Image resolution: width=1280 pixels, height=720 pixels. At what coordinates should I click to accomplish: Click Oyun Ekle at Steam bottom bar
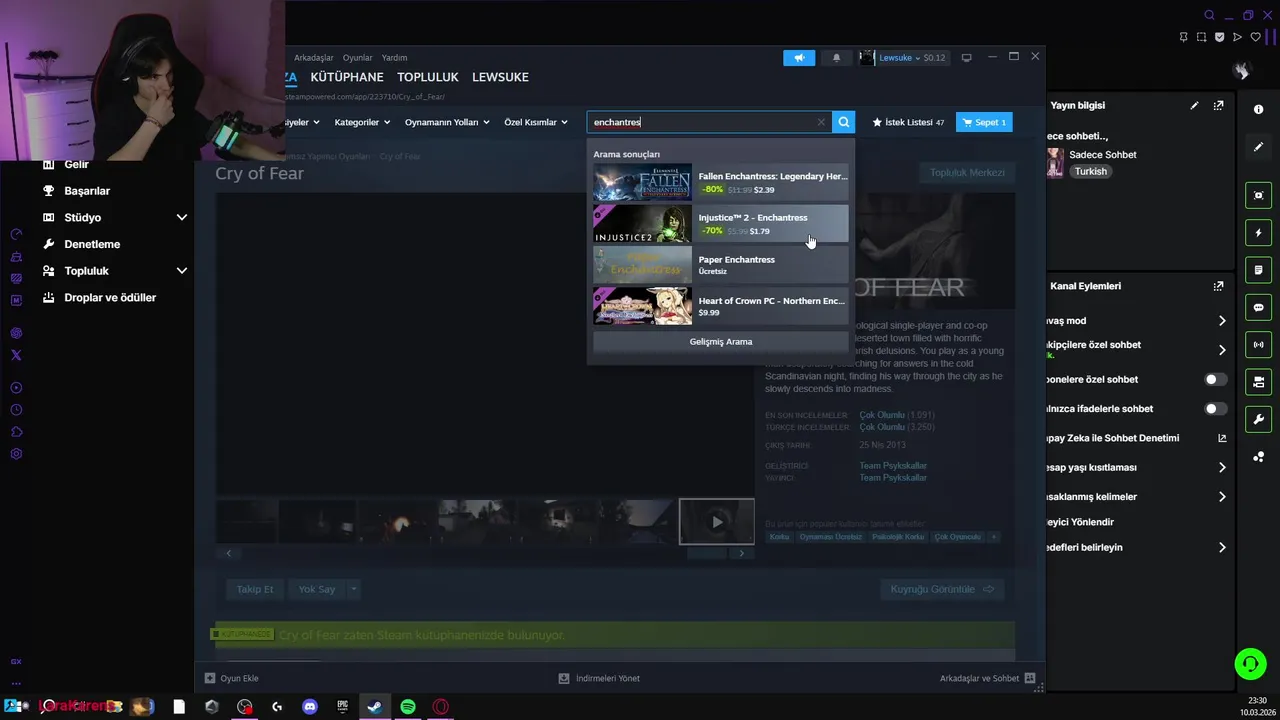click(232, 678)
